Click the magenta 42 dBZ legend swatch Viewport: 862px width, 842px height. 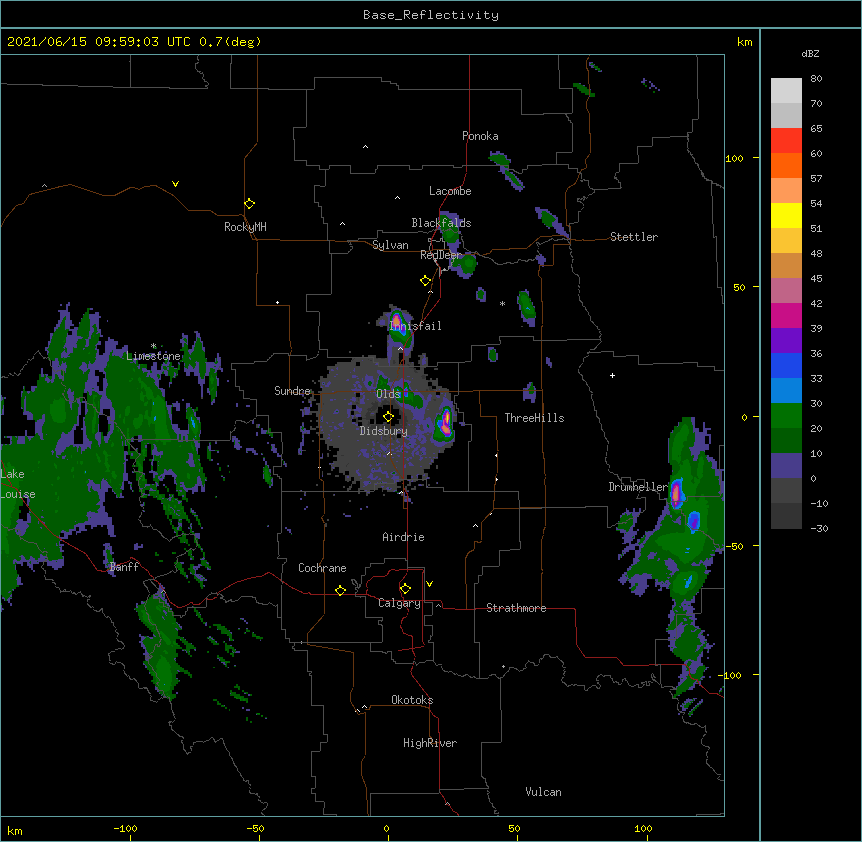click(786, 315)
